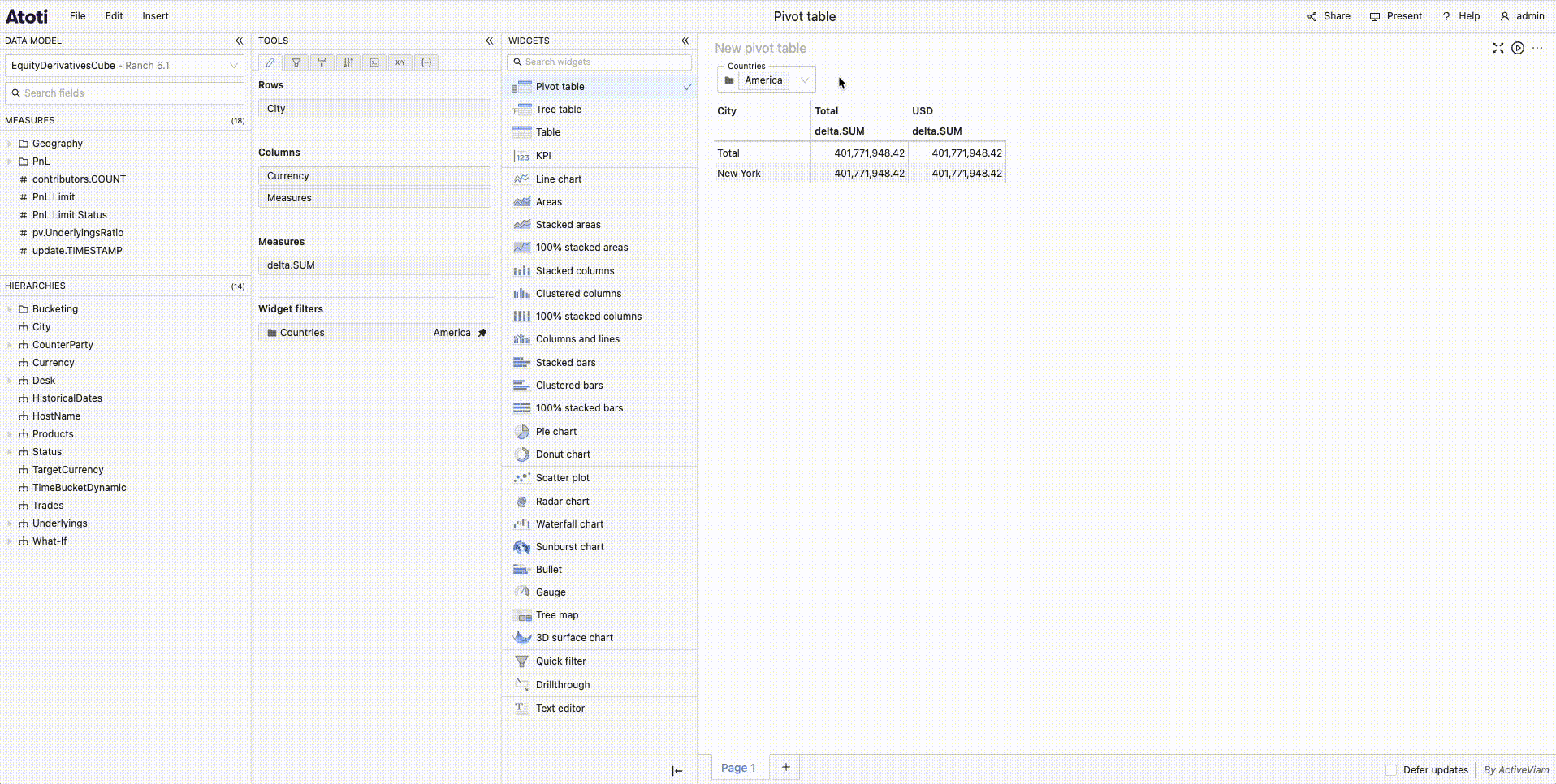Viewport: 1556px width, 784px height.
Task: Open the EquityDerivativesCube data model selector
Action: [x=124, y=66]
